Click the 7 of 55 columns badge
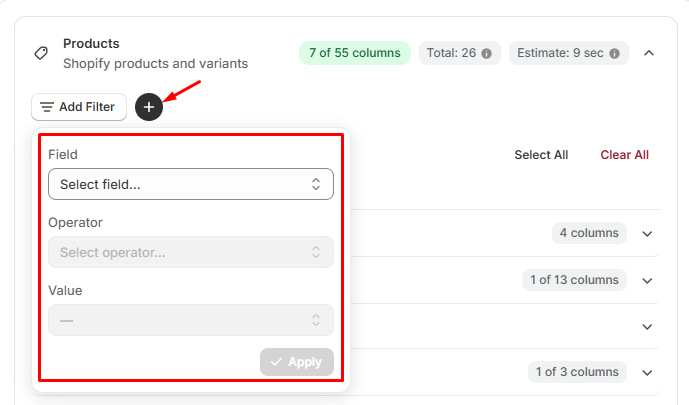Viewport: 689px width, 405px height. click(x=355, y=53)
